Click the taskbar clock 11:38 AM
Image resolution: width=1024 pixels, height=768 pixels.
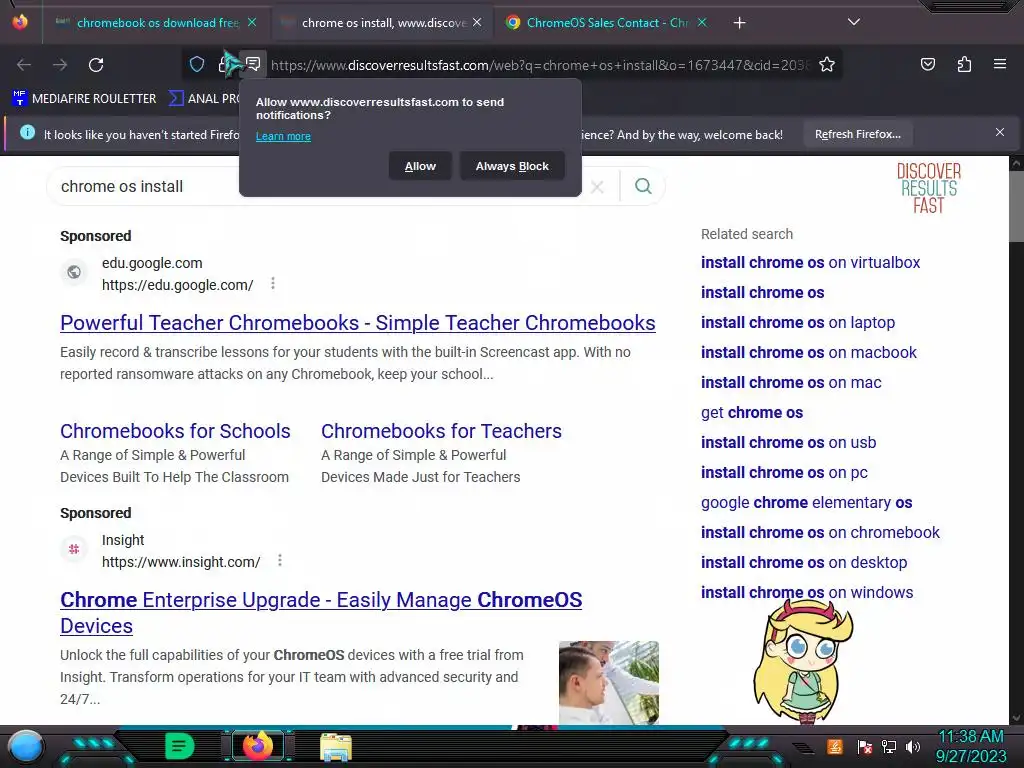[971, 746]
